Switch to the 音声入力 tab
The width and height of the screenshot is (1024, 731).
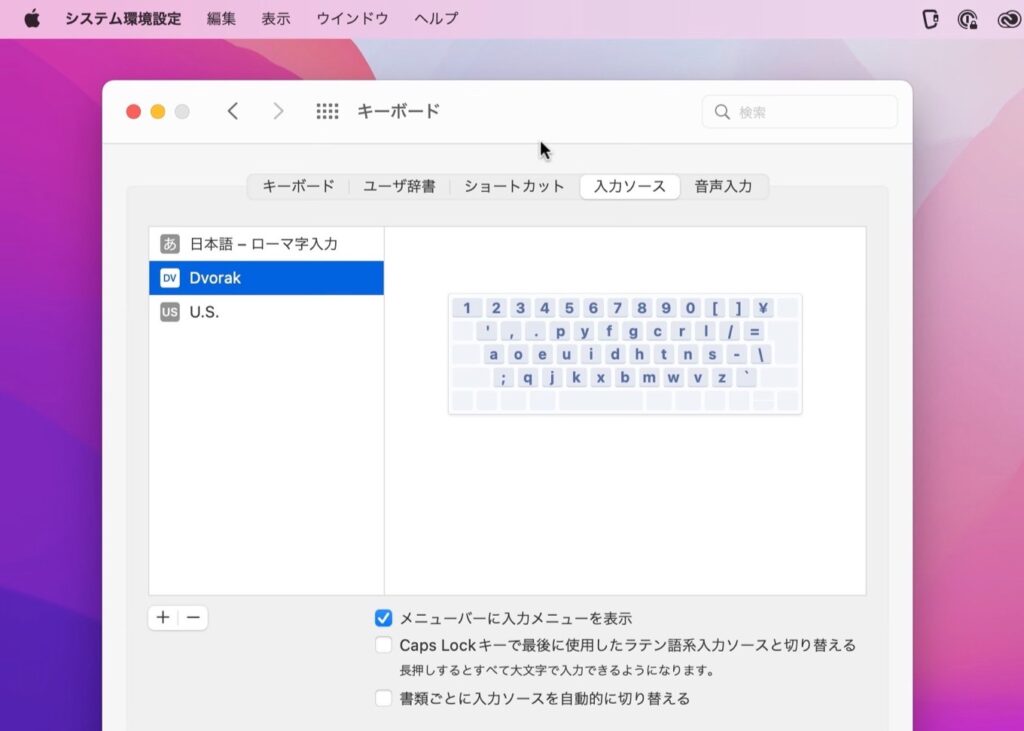723,186
